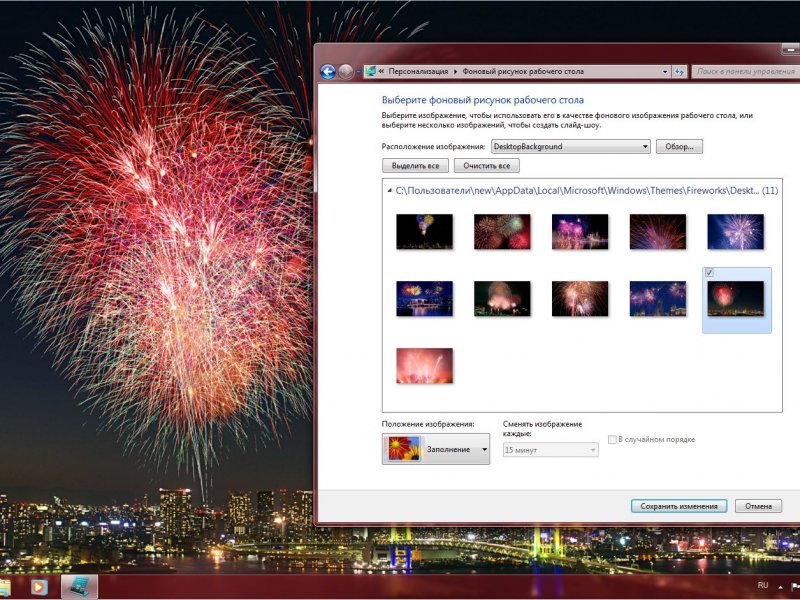
Task: Focus the Поиск в панели управления search box
Action: (x=745, y=72)
